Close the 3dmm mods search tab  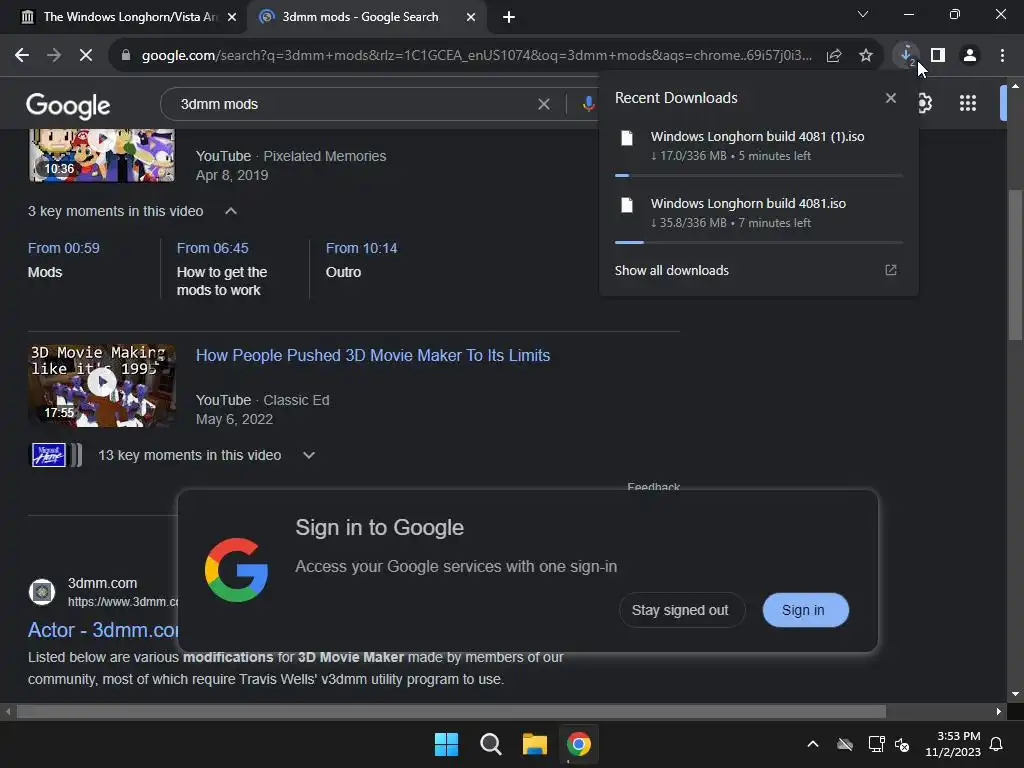pyautogui.click(x=470, y=17)
